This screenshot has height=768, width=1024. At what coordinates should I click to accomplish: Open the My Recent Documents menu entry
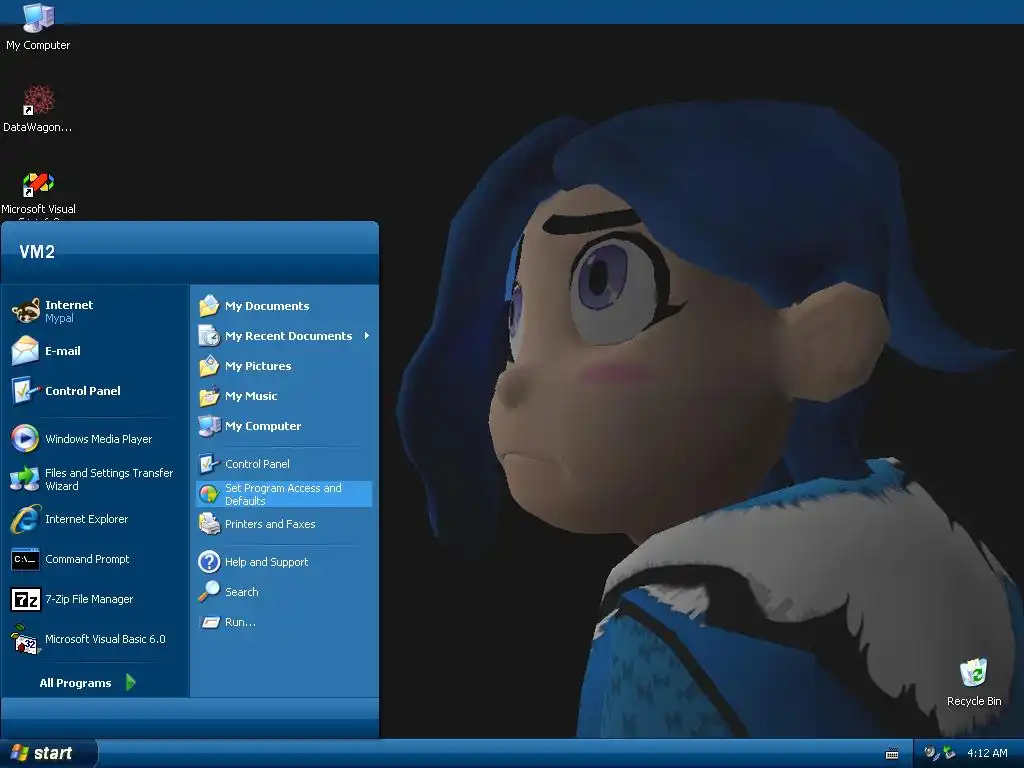coord(284,336)
